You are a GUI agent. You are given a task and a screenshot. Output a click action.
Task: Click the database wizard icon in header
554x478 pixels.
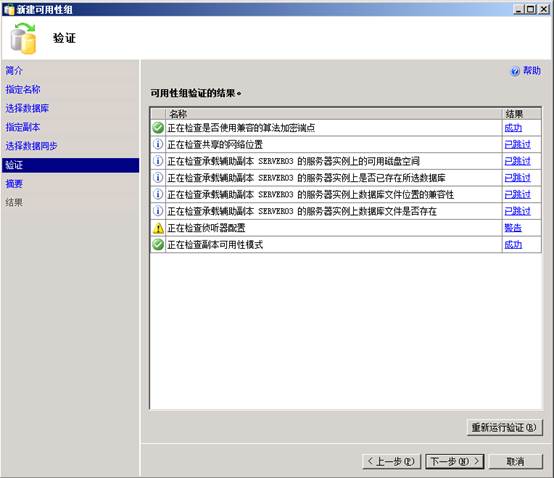(23, 39)
